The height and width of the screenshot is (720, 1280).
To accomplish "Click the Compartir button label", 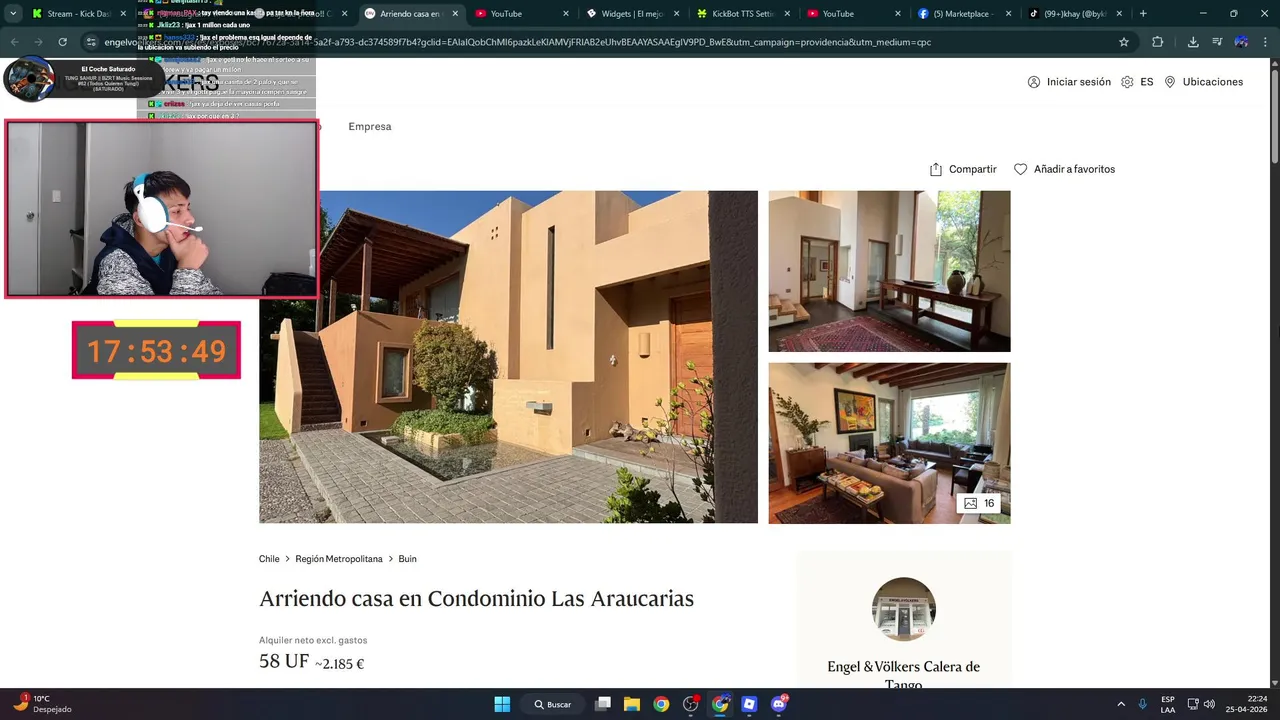I will (973, 169).
